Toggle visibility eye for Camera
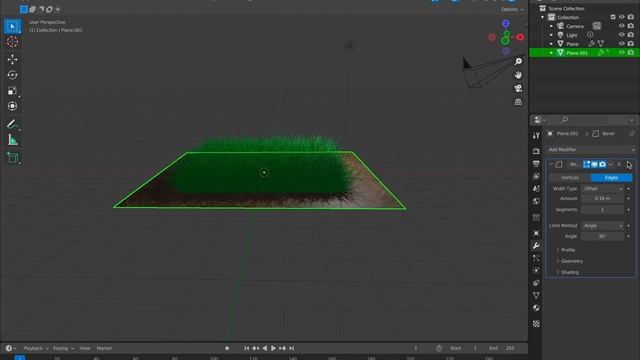The height and width of the screenshot is (360, 640). (622, 26)
